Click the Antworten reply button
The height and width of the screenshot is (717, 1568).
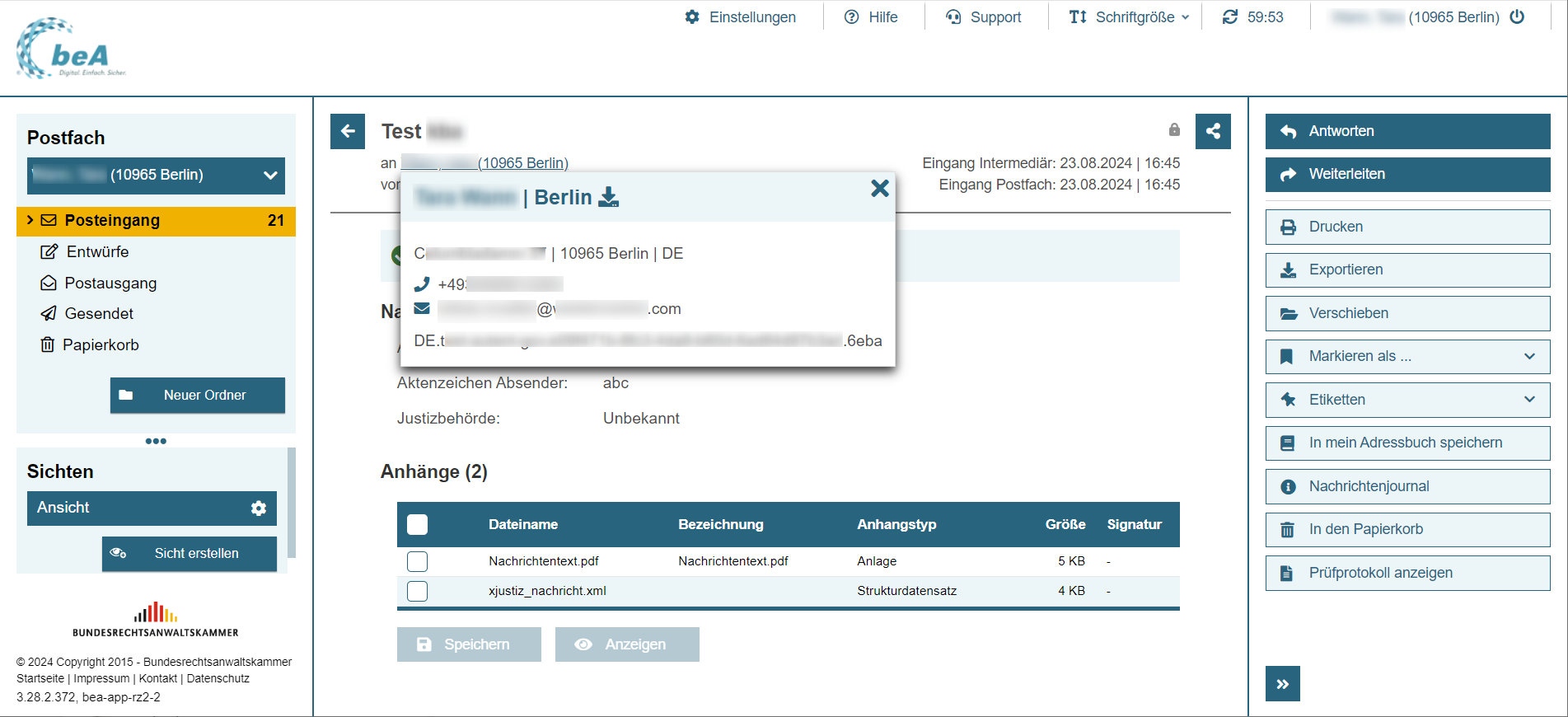[x=1407, y=131]
